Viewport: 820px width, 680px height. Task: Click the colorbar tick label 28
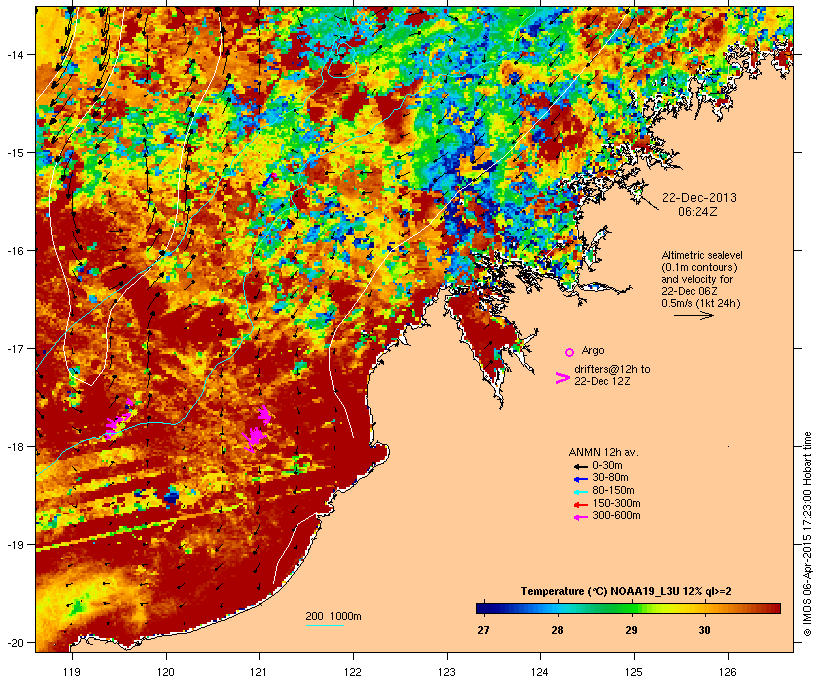point(557,630)
